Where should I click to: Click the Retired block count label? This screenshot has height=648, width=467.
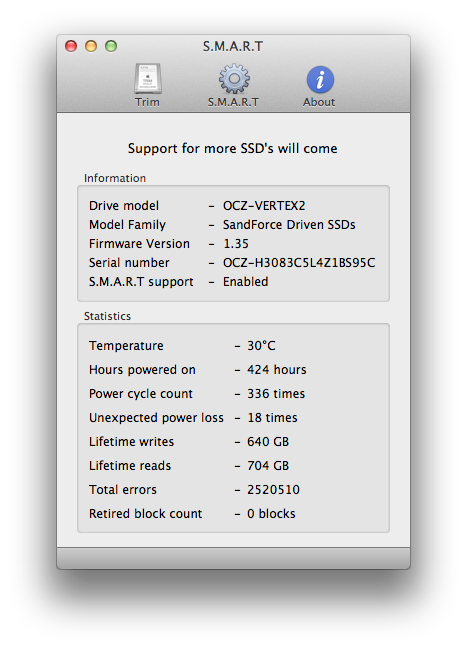coord(145,514)
